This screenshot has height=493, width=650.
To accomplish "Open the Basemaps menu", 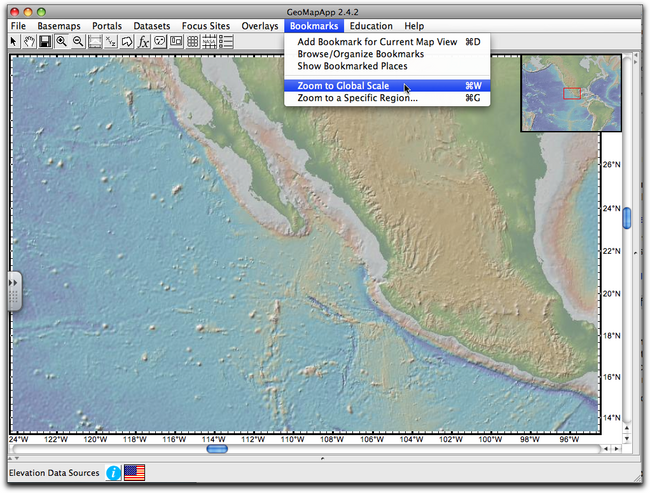I will pyautogui.click(x=59, y=25).
